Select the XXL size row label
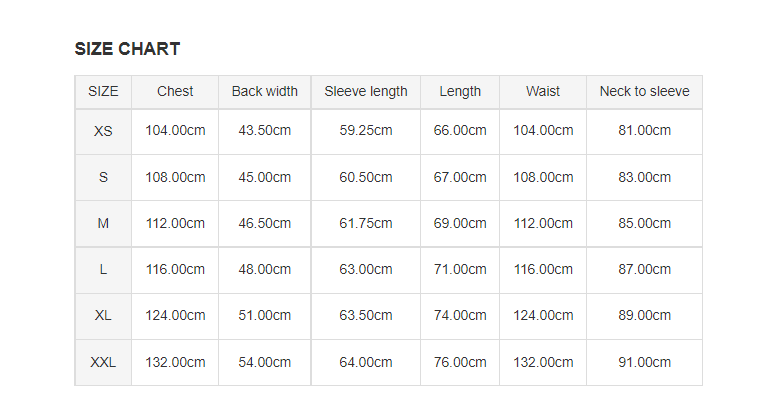This screenshot has width=762, height=405. tap(103, 363)
